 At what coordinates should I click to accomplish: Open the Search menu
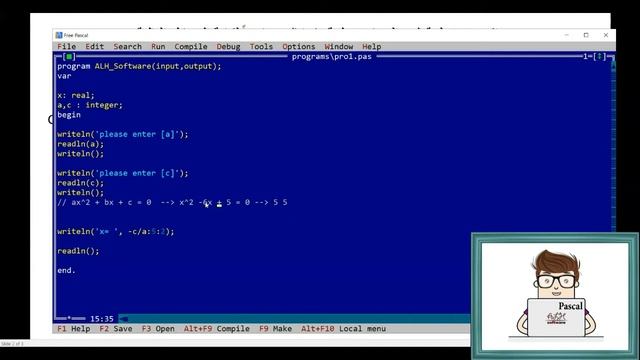tap(127, 47)
